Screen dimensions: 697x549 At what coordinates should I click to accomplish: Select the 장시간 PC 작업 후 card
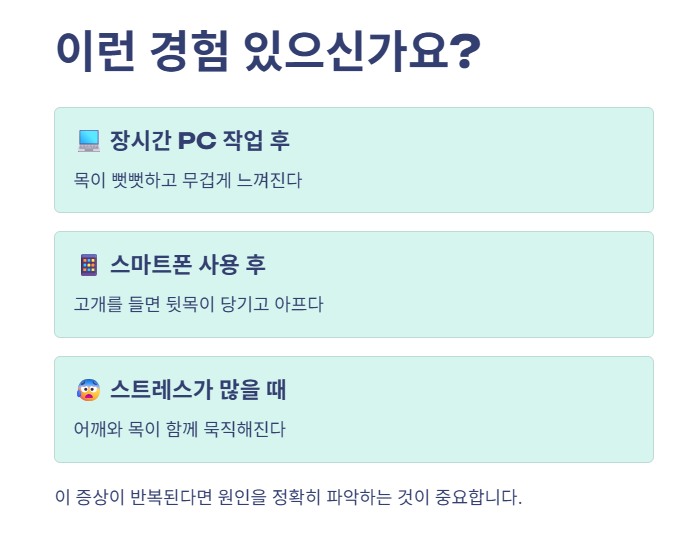pyautogui.click(x=354, y=160)
